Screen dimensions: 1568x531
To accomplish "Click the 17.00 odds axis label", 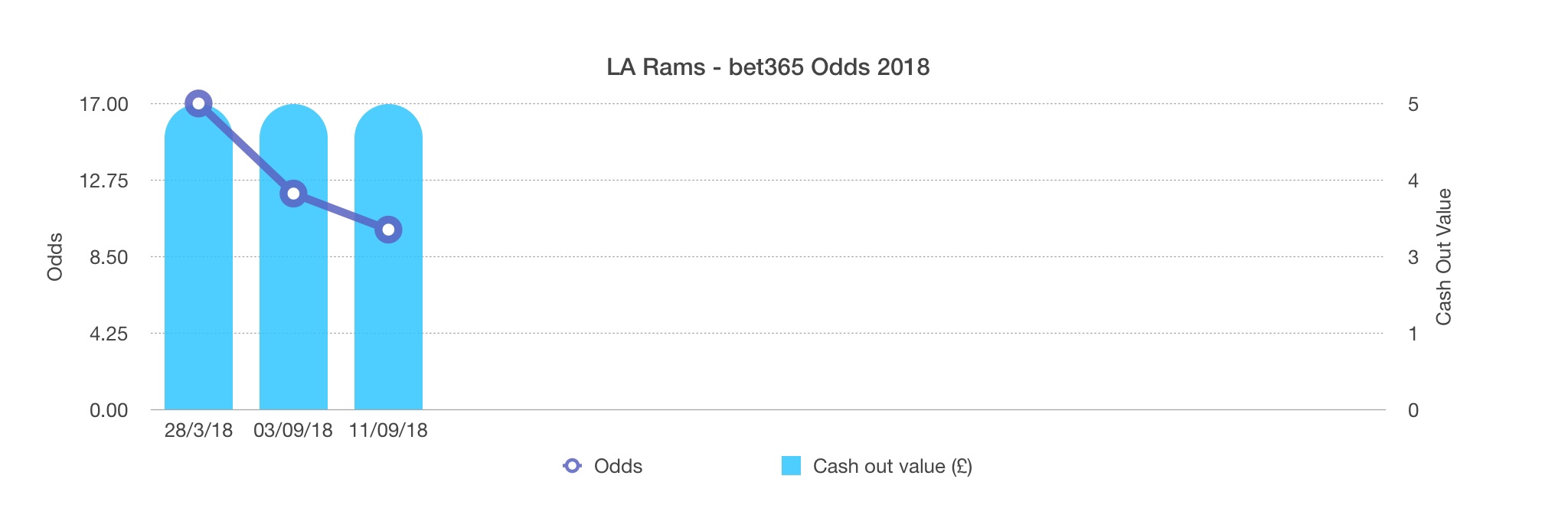I will coord(103,104).
